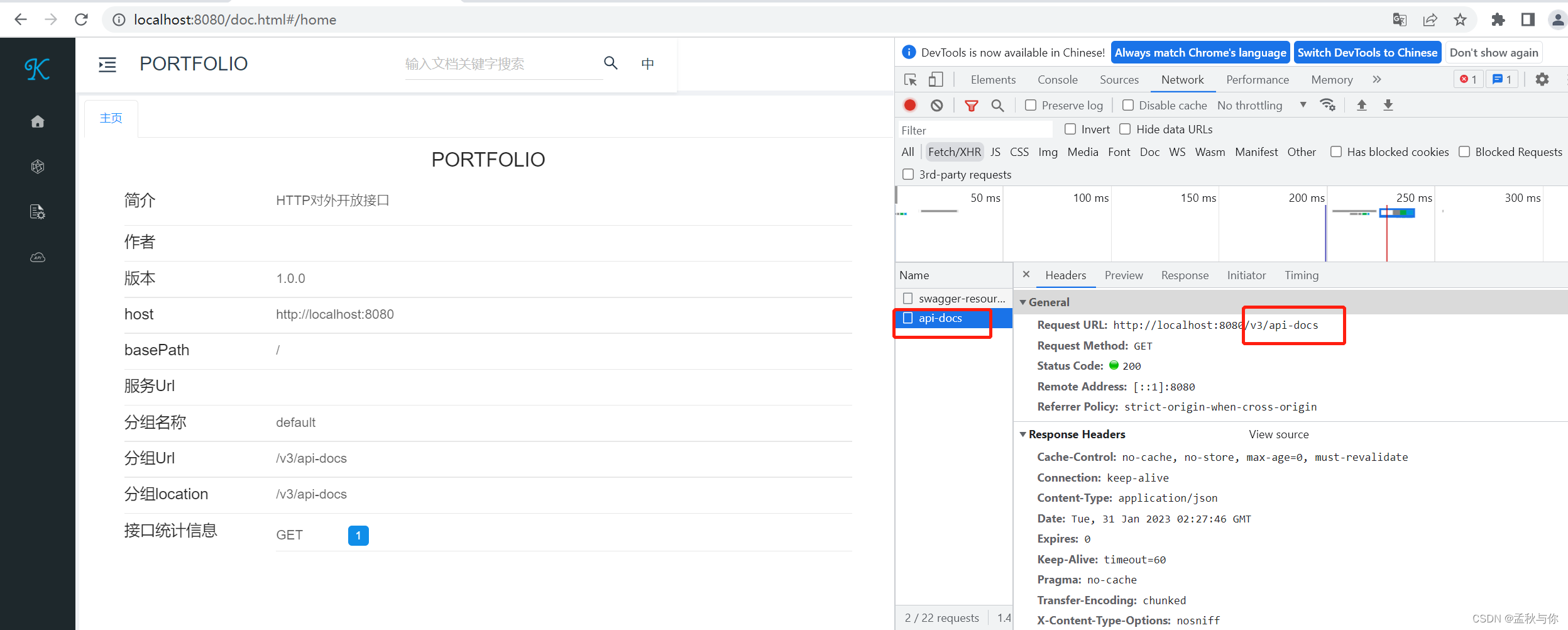Open the network search magnifier

pyautogui.click(x=998, y=106)
